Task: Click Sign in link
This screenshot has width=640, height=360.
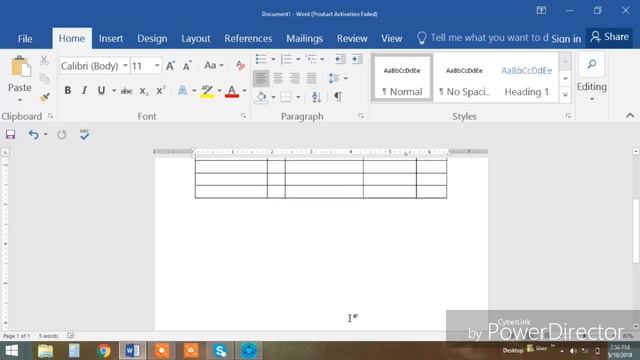Action: click(x=566, y=39)
